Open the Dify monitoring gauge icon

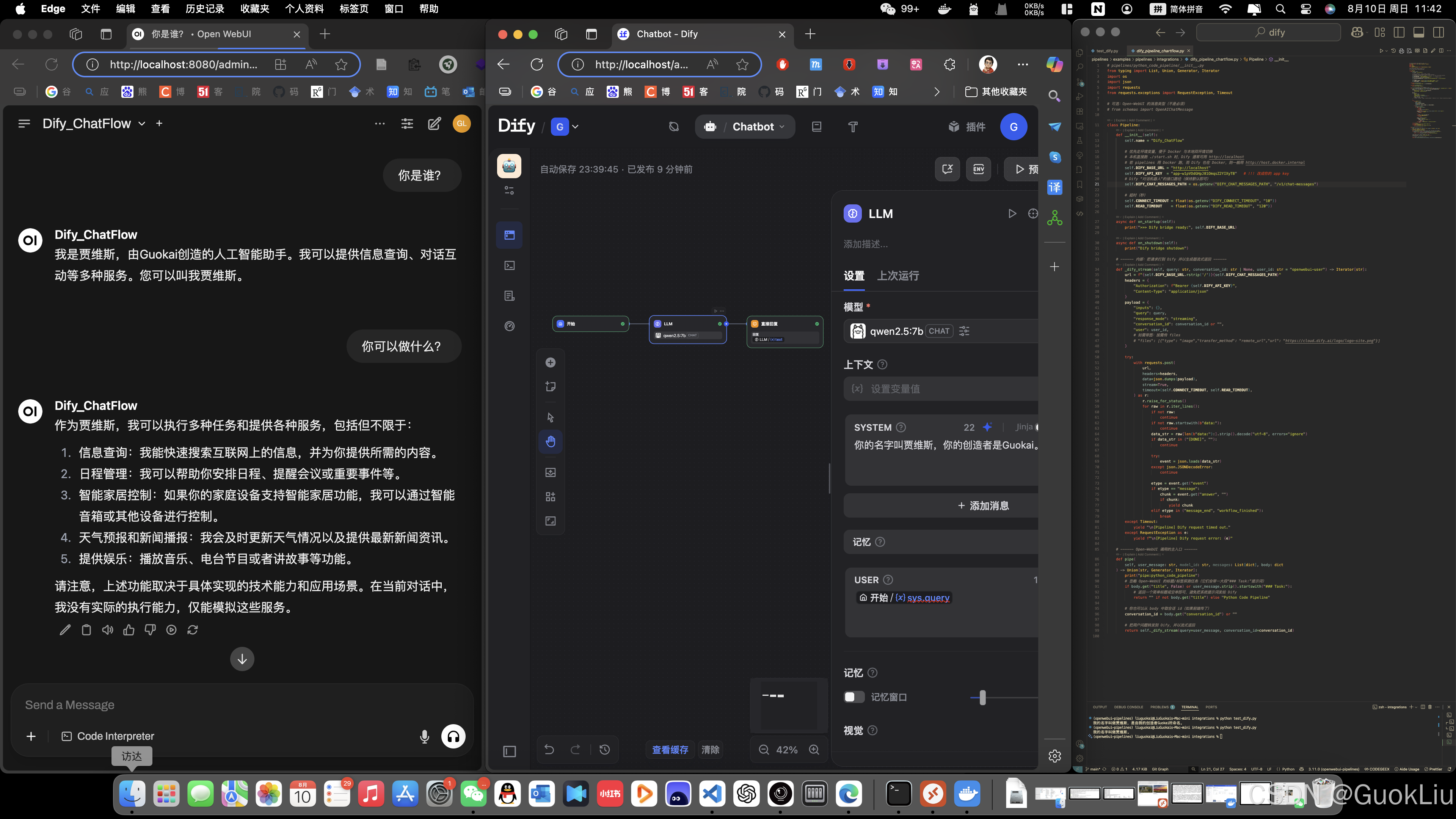tap(509, 326)
